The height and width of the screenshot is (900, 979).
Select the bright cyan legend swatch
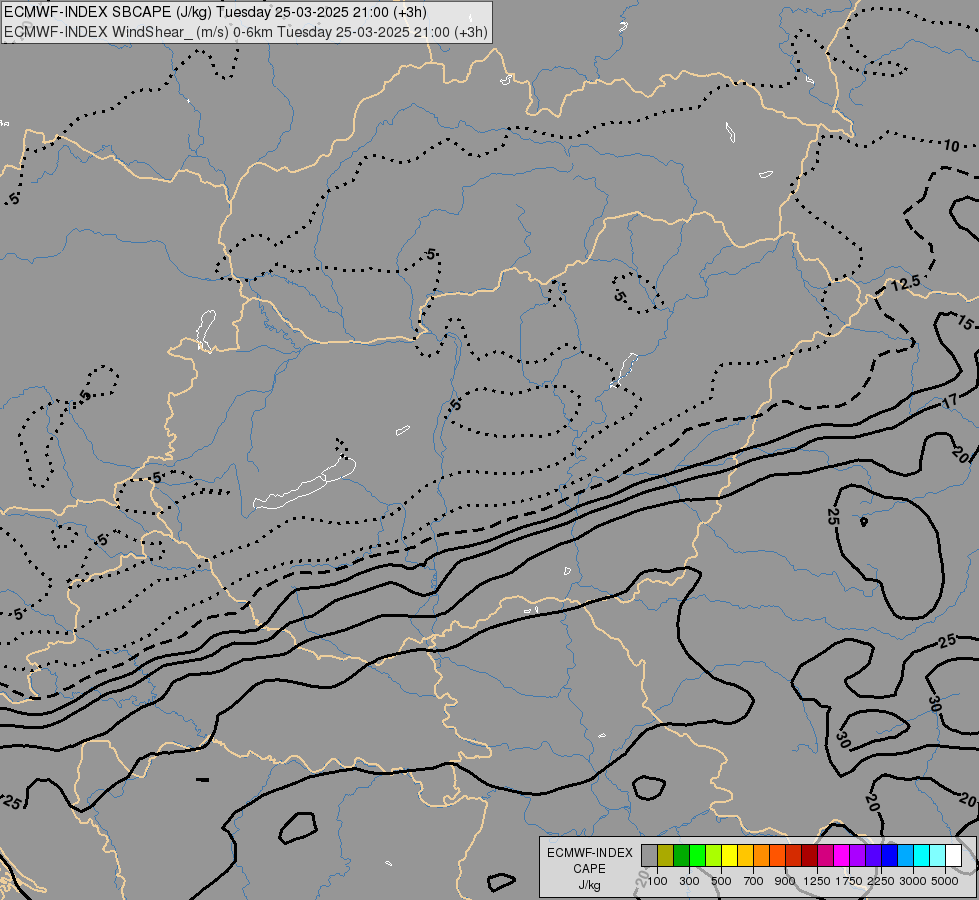[922, 856]
